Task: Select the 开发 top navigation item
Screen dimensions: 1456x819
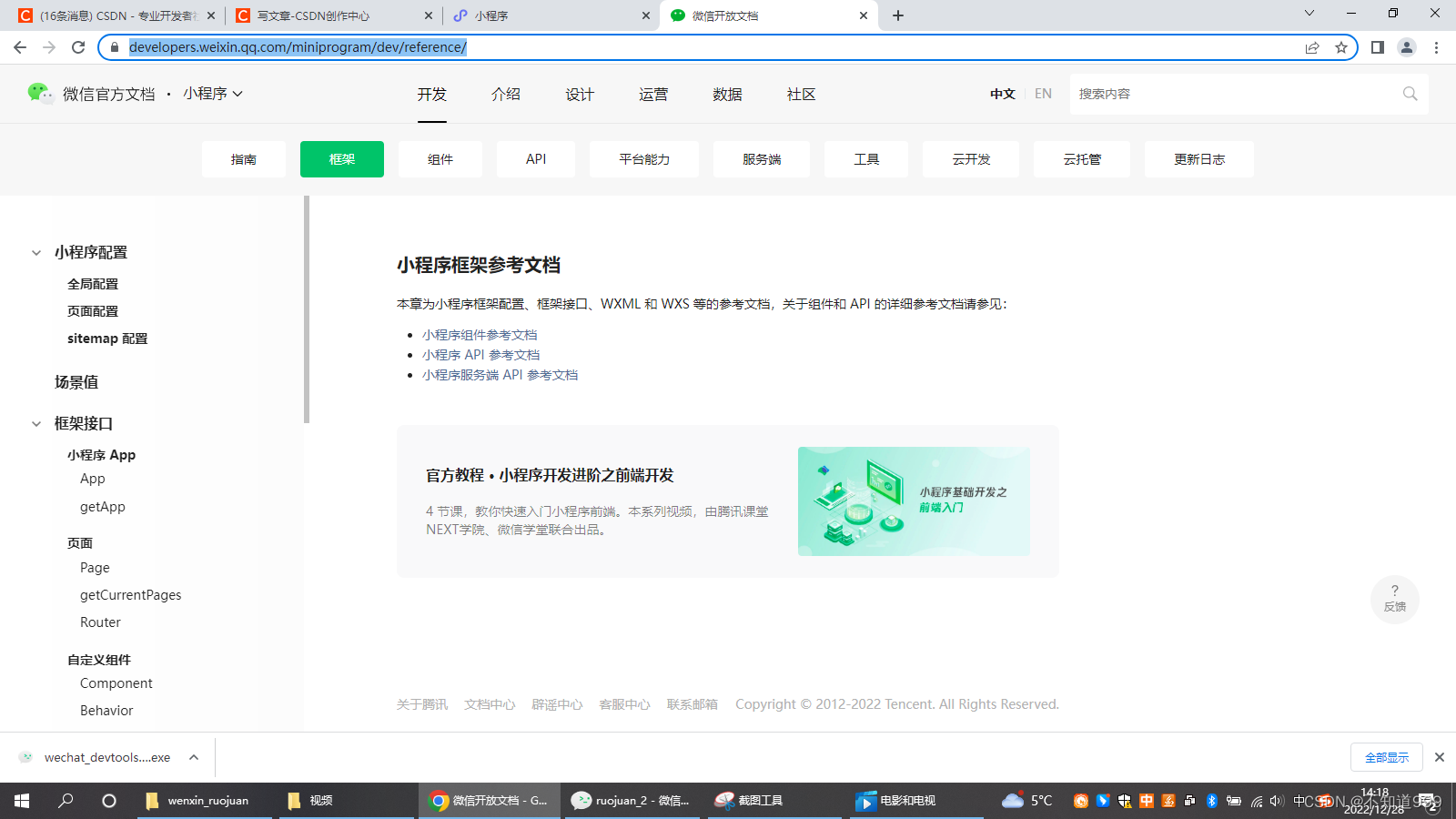Action: [x=432, y=95]
